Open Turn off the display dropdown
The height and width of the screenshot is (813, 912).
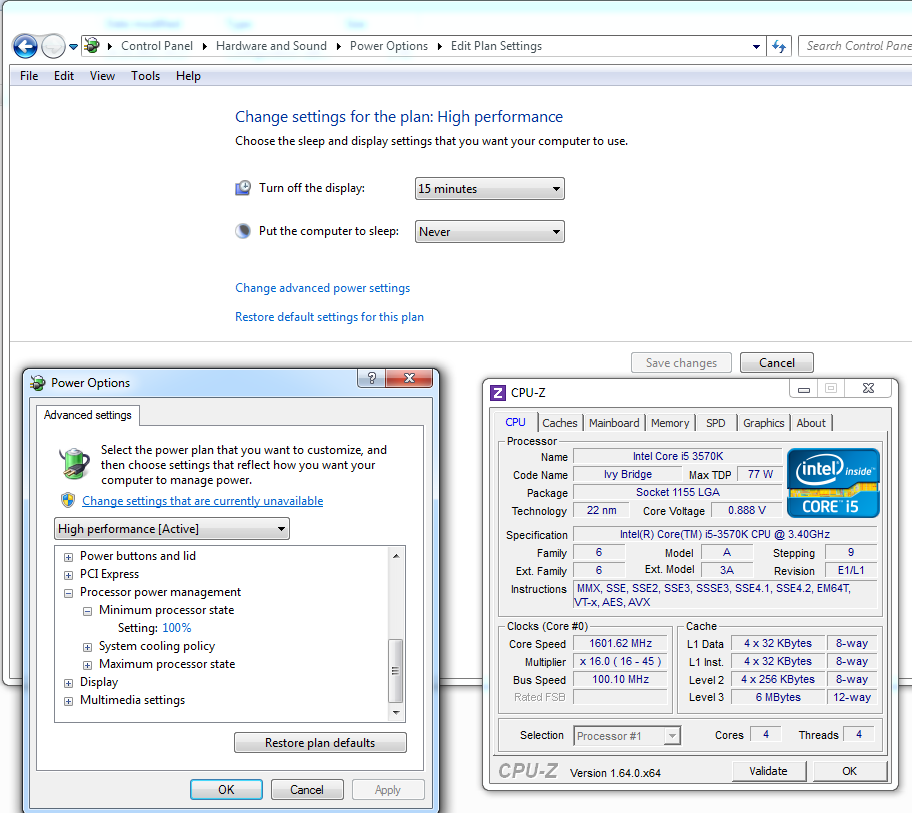[x=489, y=188]
